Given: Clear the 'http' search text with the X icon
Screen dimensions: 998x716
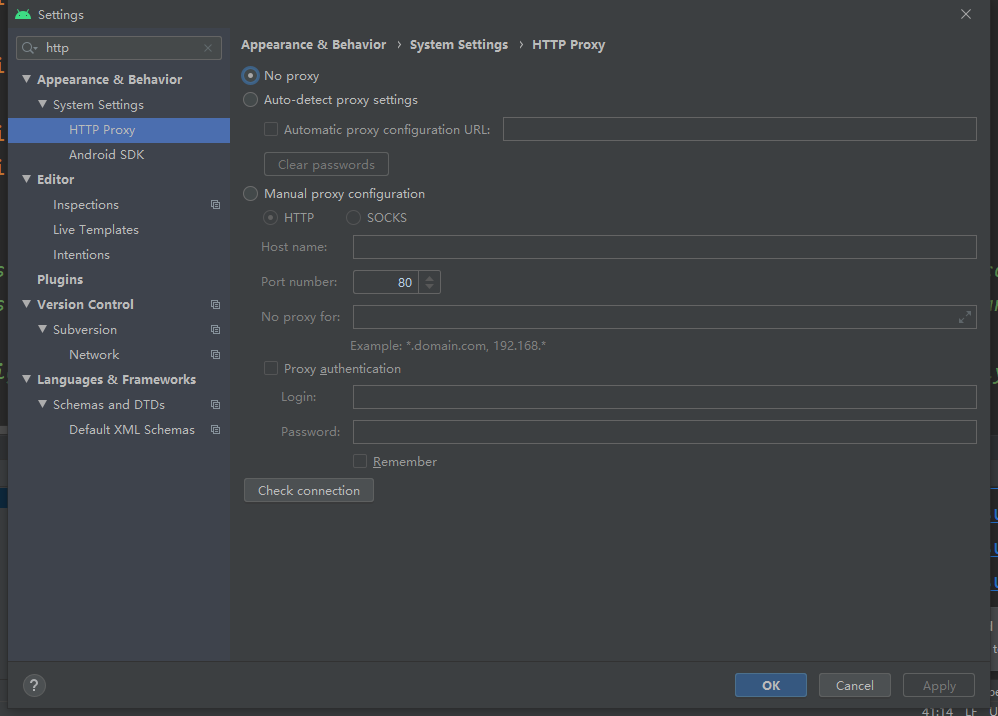Looking at the screenshot, I should [208, 48].
